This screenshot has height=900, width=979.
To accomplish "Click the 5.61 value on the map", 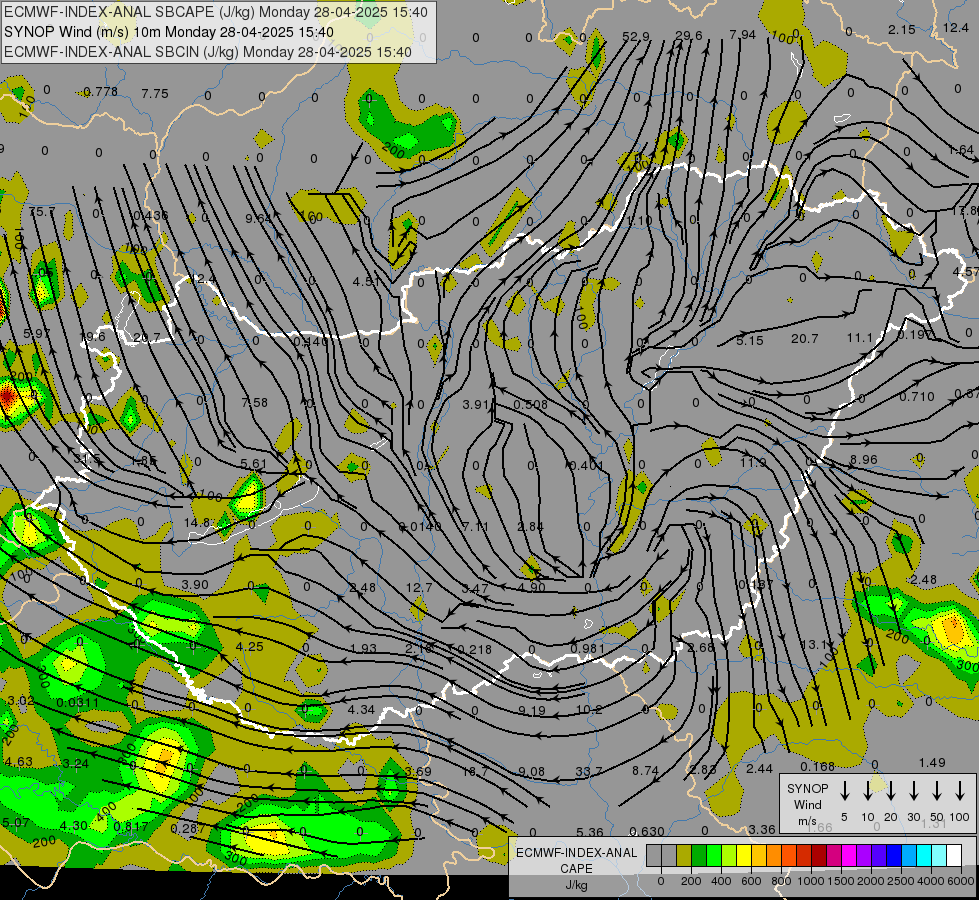I will 253,464.
